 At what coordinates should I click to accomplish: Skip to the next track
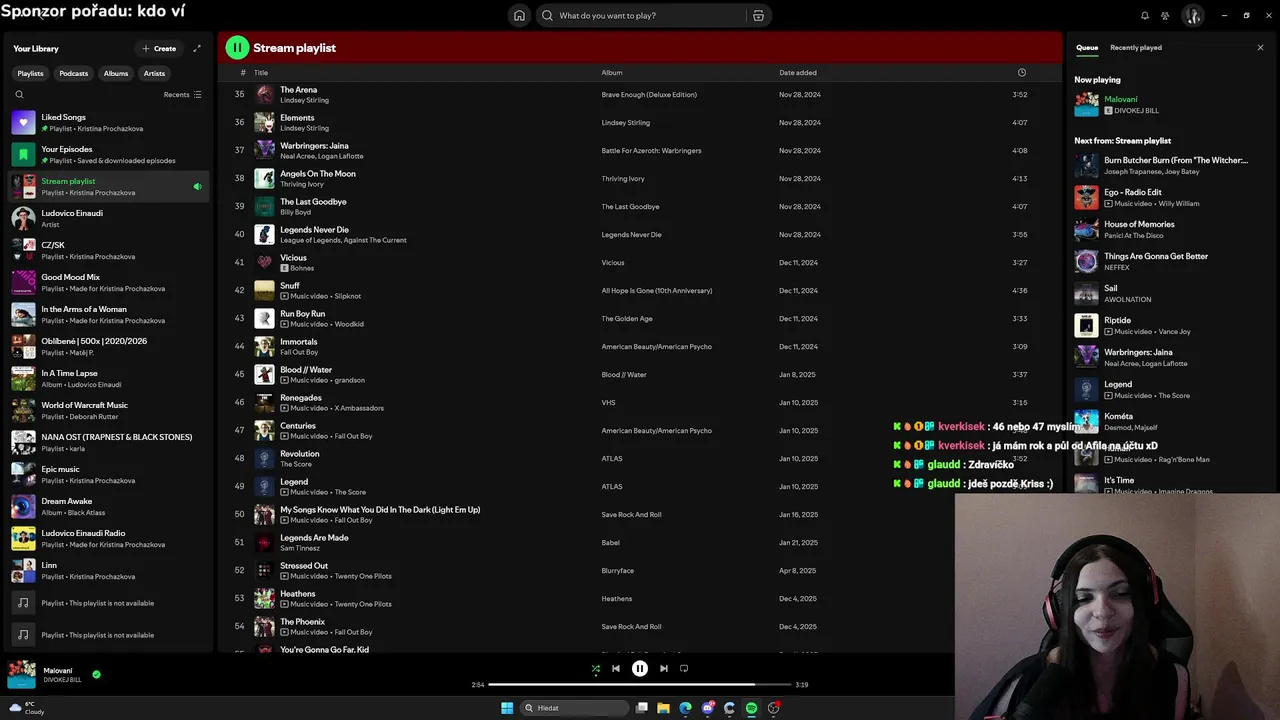(x=663, y=668)
